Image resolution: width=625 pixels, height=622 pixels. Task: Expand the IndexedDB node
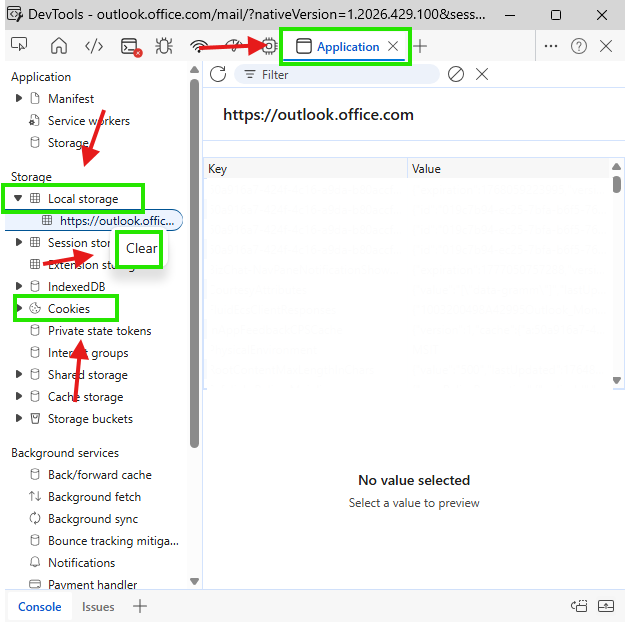(x=18, y=286)
